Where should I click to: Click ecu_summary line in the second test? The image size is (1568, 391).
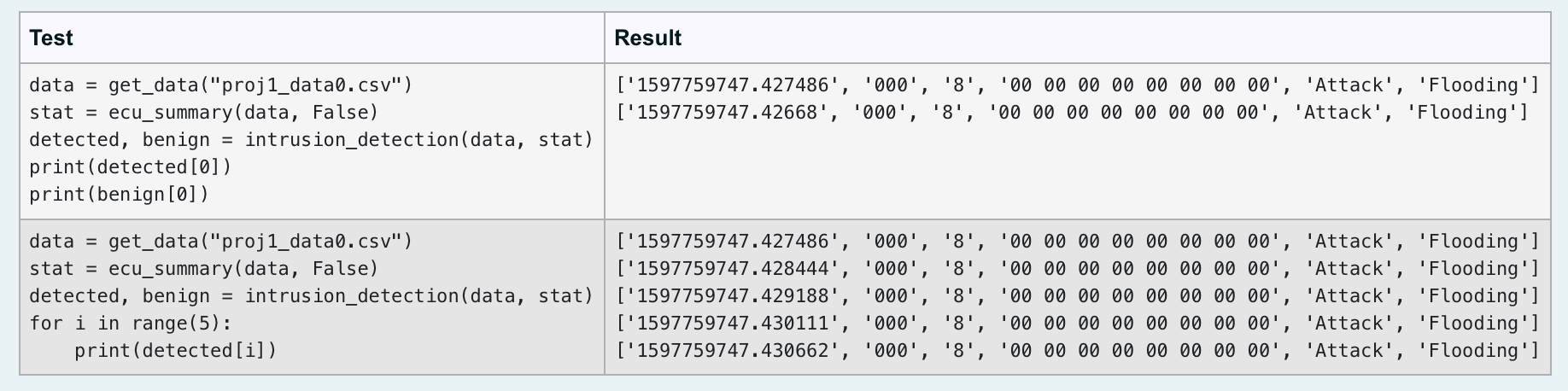pyautogui.click(x=204, y=269)
